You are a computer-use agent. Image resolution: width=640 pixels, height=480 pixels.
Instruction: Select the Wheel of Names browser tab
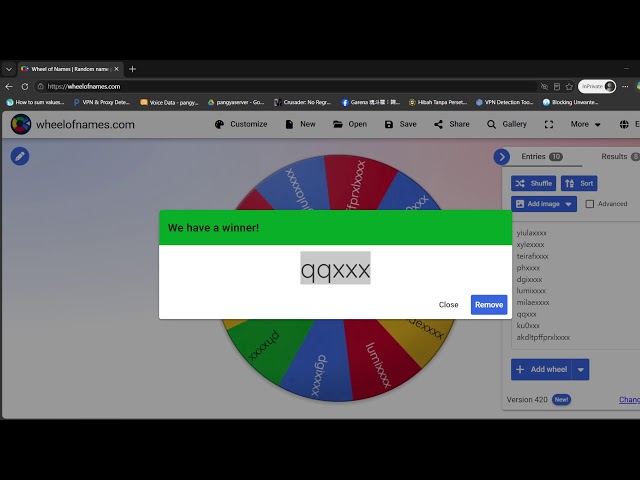(x=70, y=69)
